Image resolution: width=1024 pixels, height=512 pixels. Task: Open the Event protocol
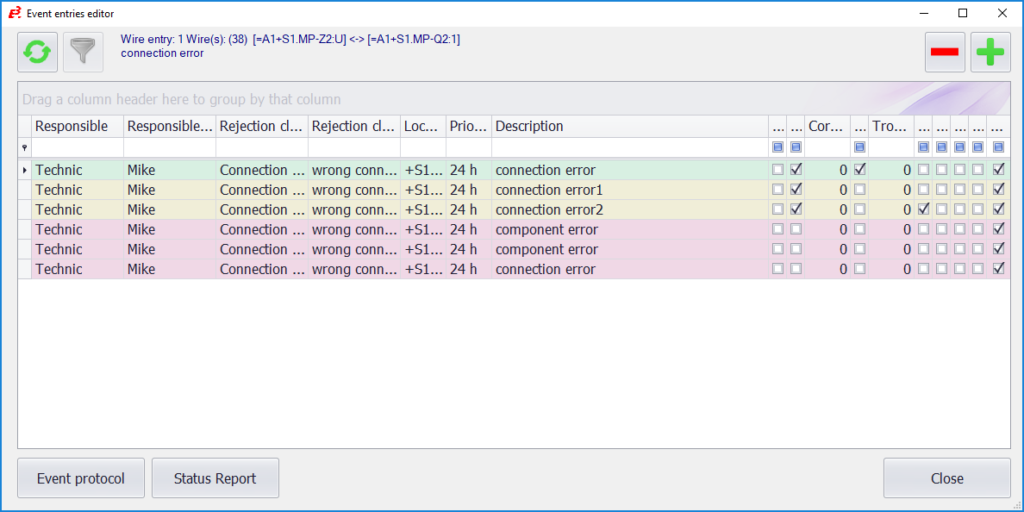click(x=81, y=478)
